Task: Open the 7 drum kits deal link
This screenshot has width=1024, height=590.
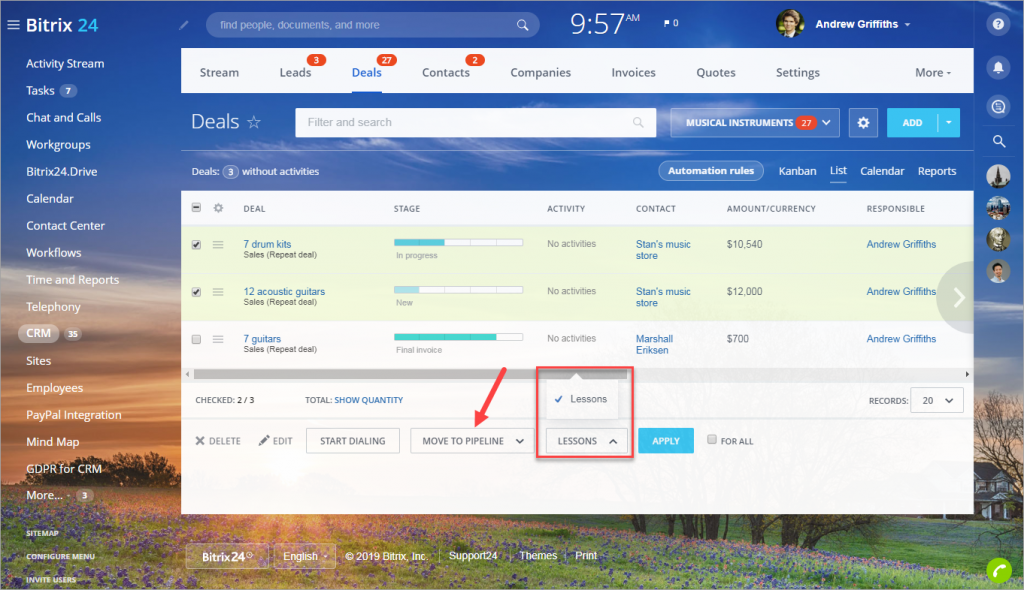Action: pos(267,244)
